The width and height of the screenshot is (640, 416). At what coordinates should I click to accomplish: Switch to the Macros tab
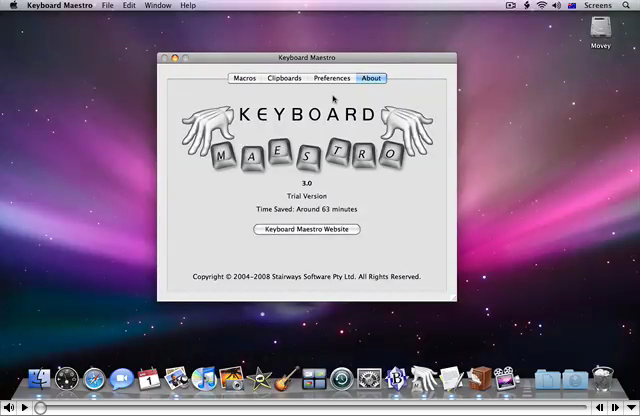point(244,78)
